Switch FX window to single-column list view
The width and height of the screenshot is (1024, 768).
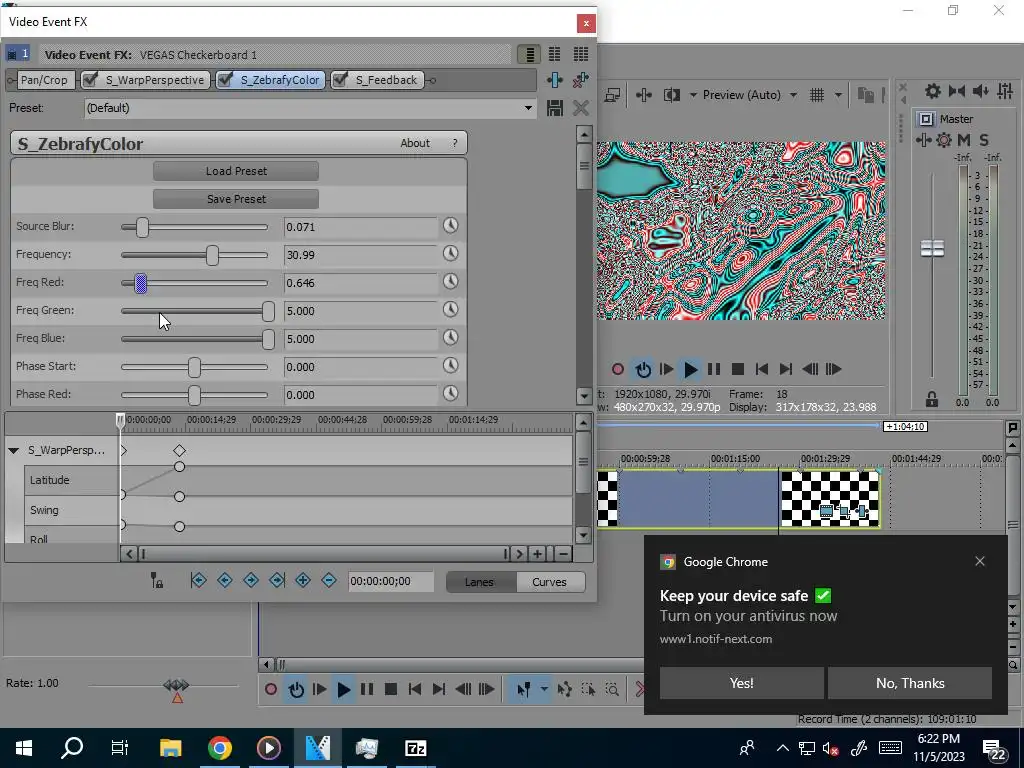pyautogui.click(x=529, y=54)
